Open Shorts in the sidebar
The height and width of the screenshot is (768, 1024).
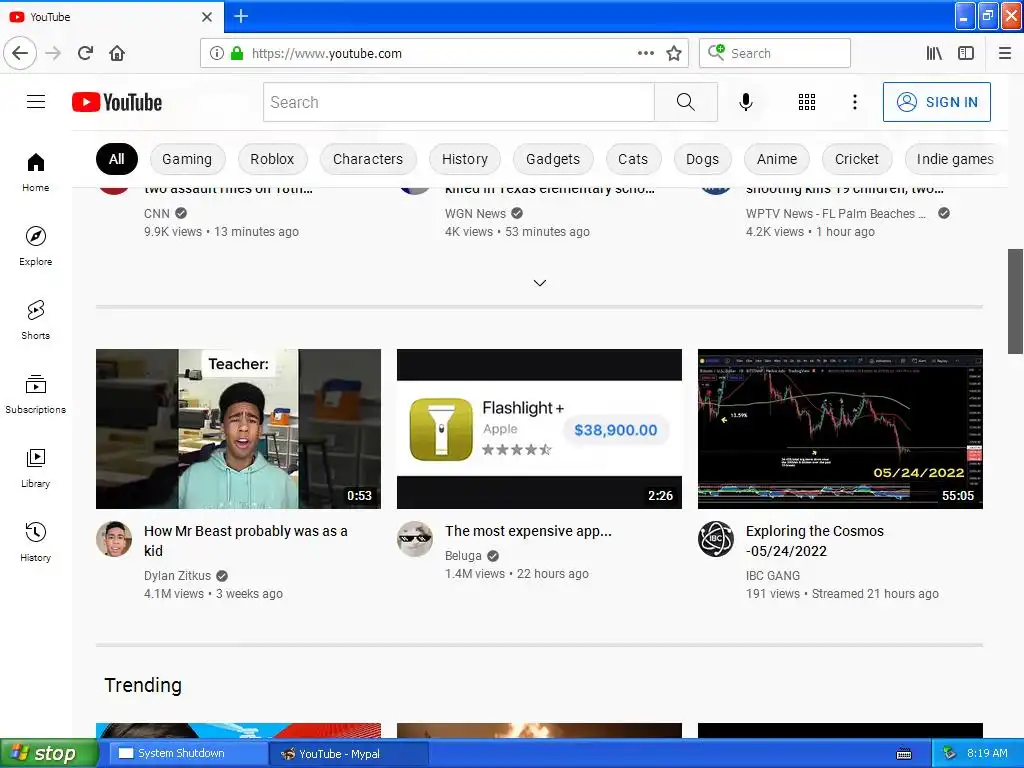[36, 320]
